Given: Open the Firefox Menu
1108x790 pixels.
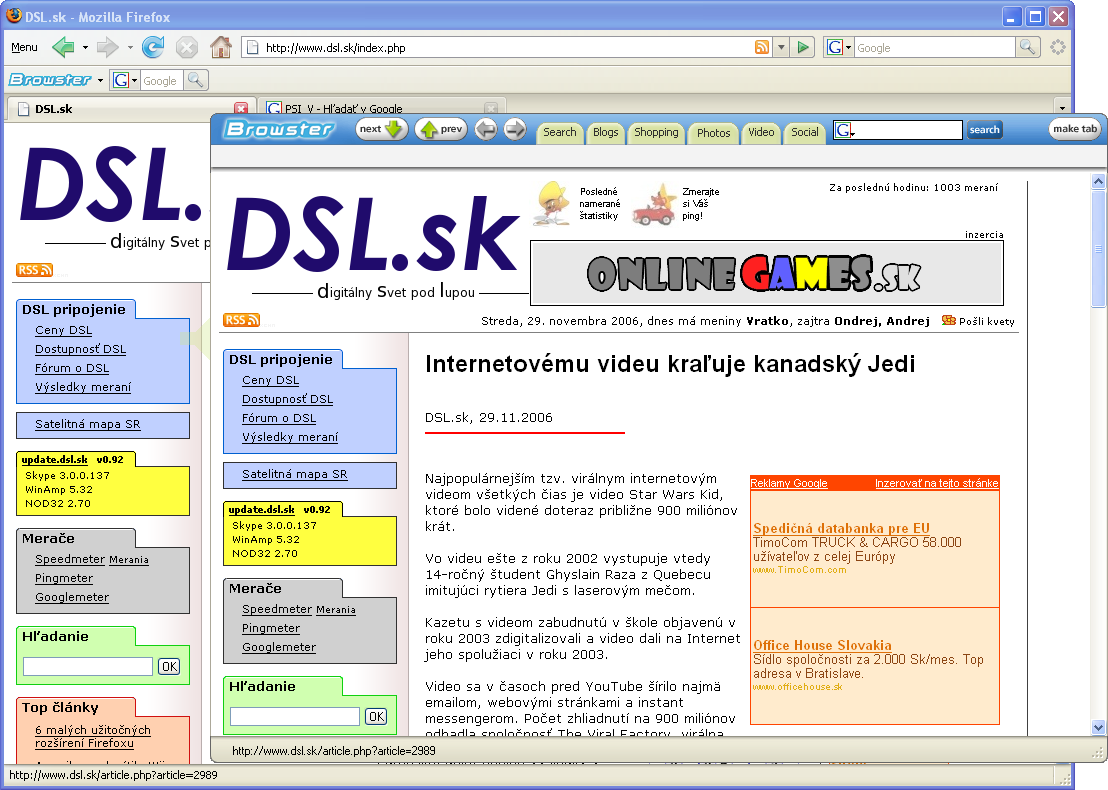Looking at the screenshot, I should coord(24,47).
